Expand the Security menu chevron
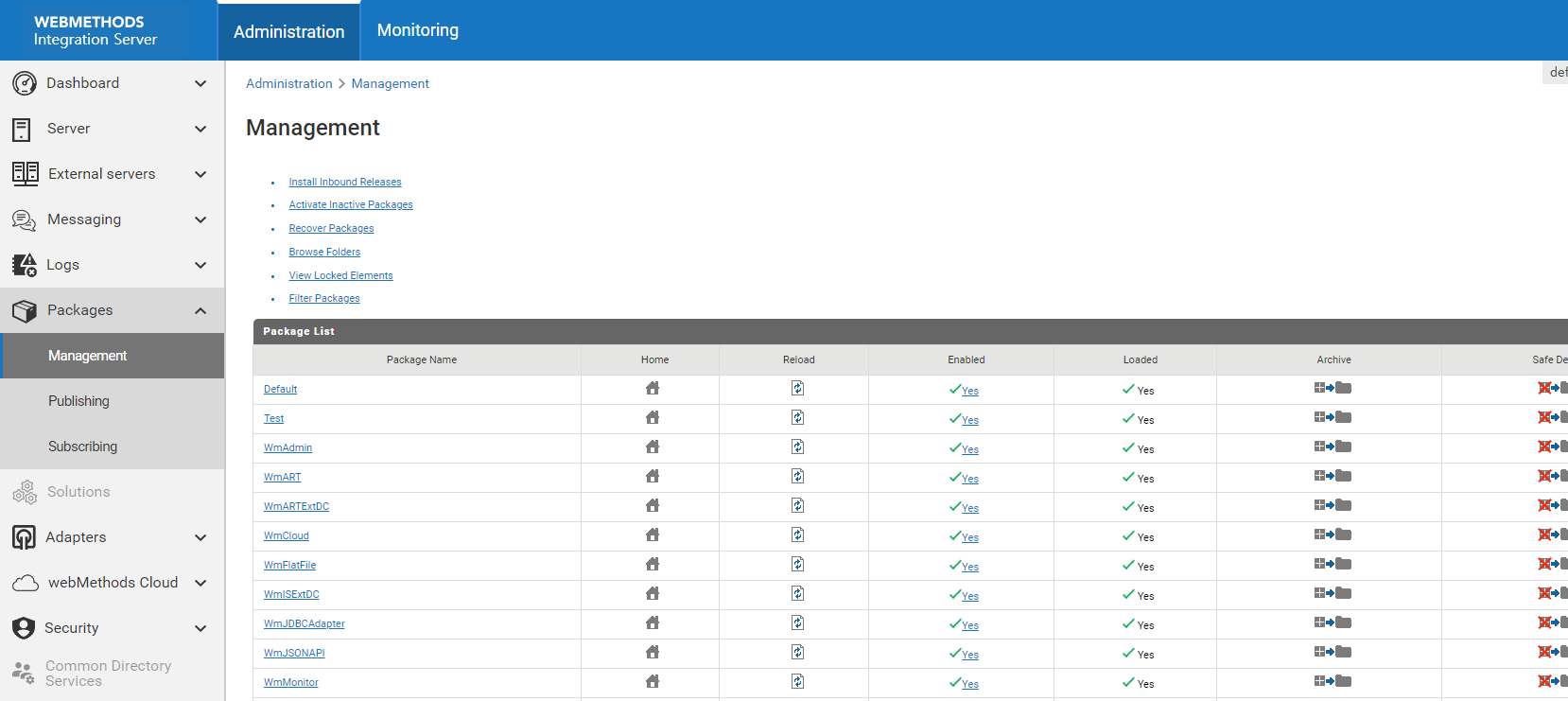1568x701 pixels. tap(200, 628)
